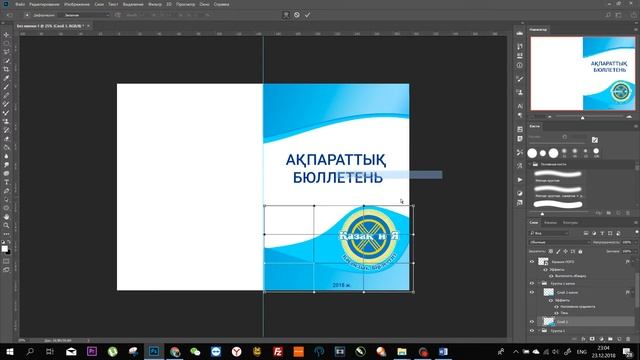Create a new layer icon
The image size is (640, 360).
pos(619,339)
